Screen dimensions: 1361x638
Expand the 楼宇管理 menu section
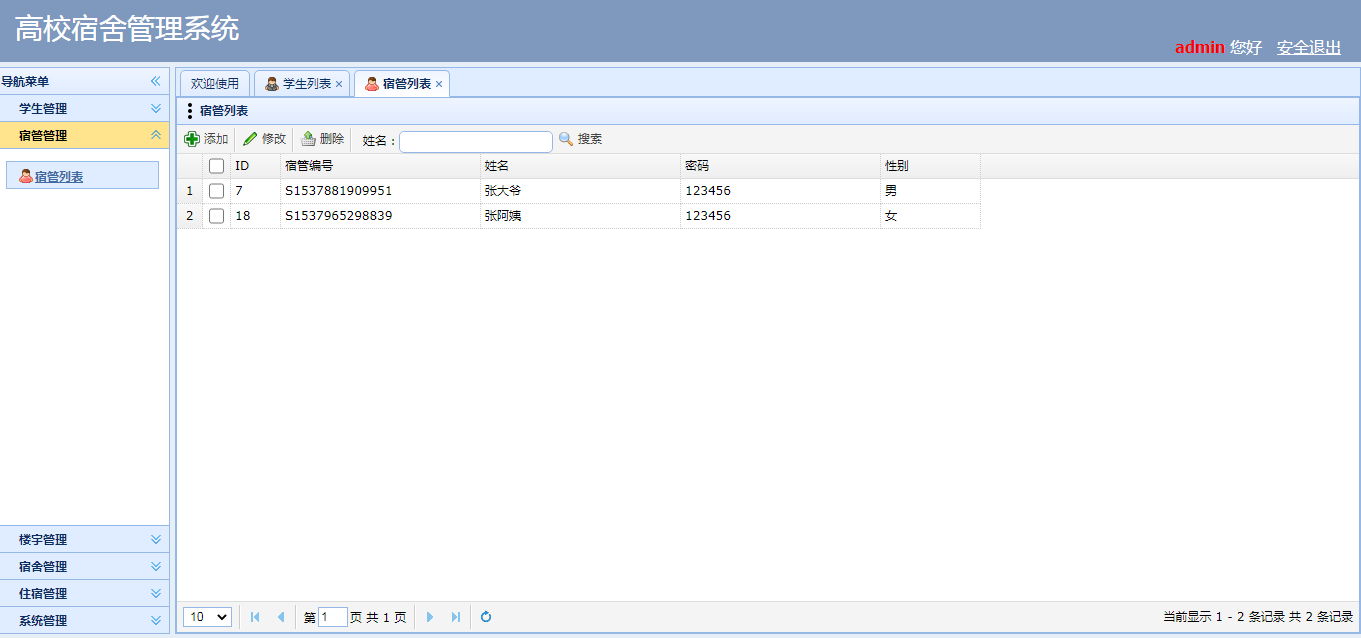pyautogui.click(x=85, y=539)
